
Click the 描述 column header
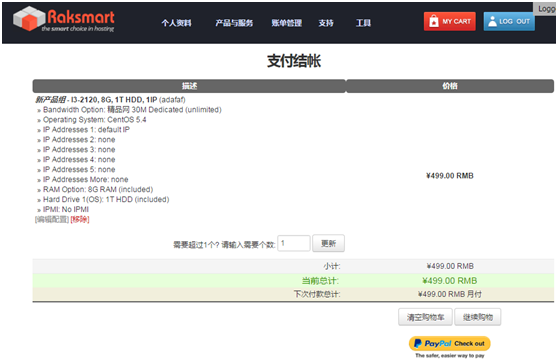click(189, 86)
